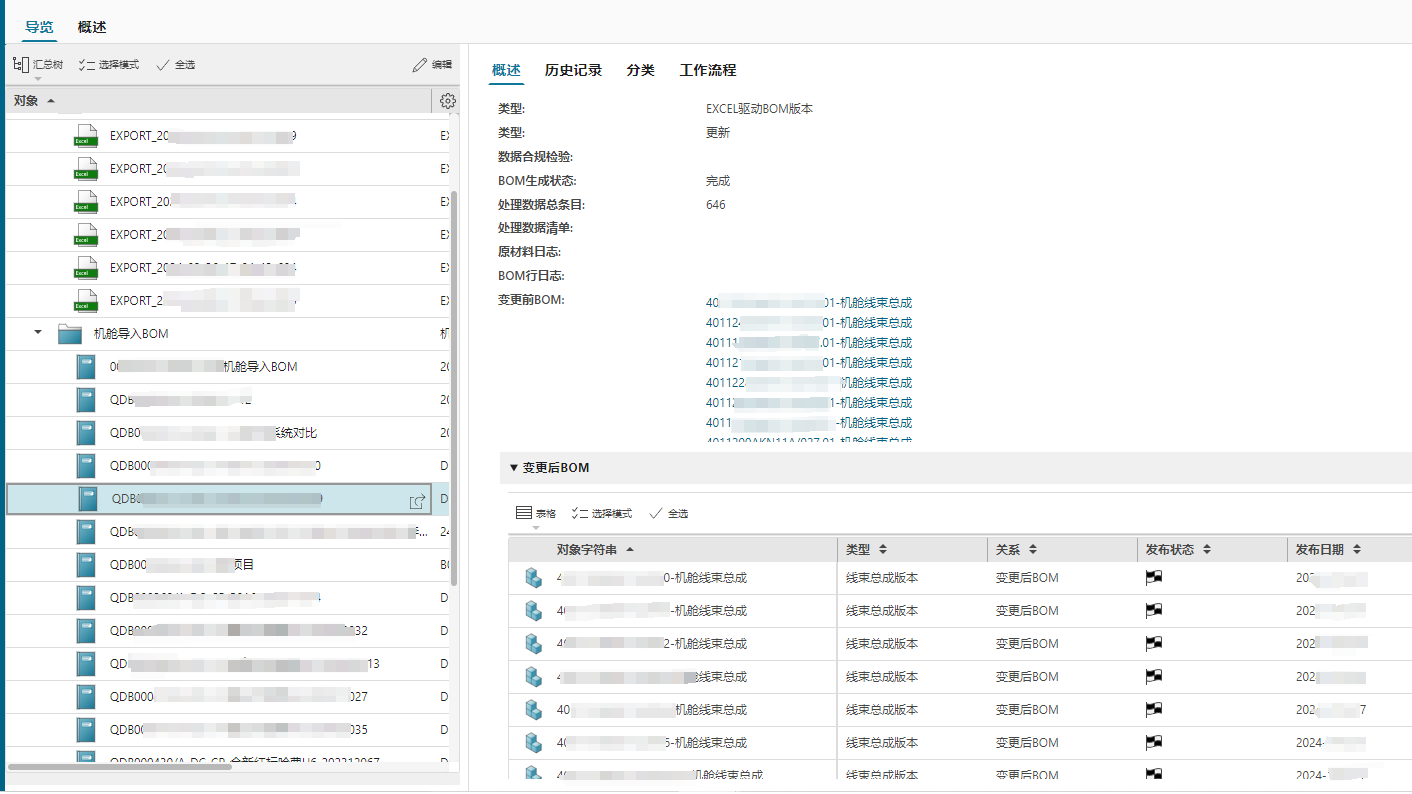The height and width of the screenshot is (794, 1412).
Task: Open table row ending 2-机舱线束总成
Action: (960, 644)
